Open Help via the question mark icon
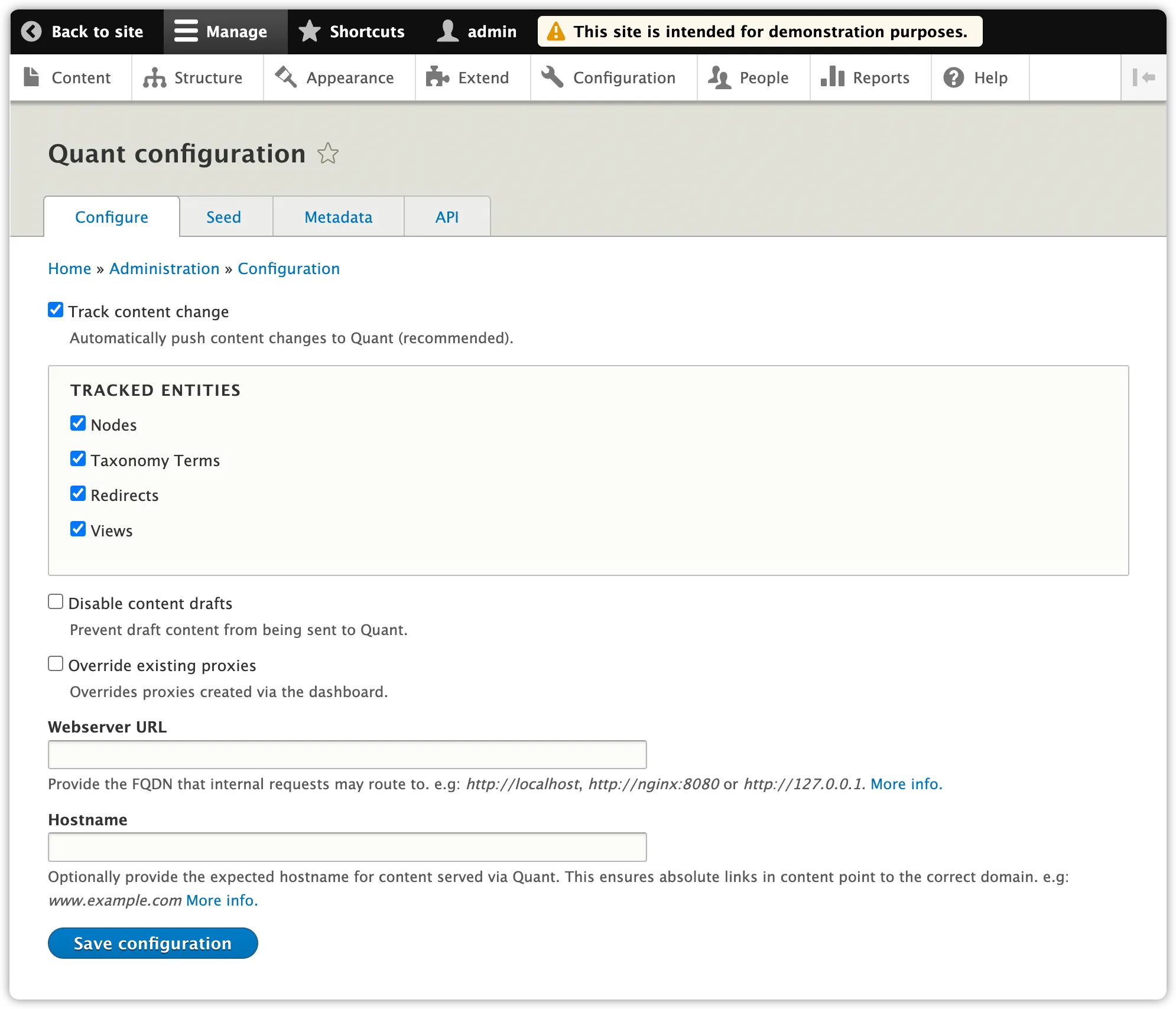 coord(953,77)
